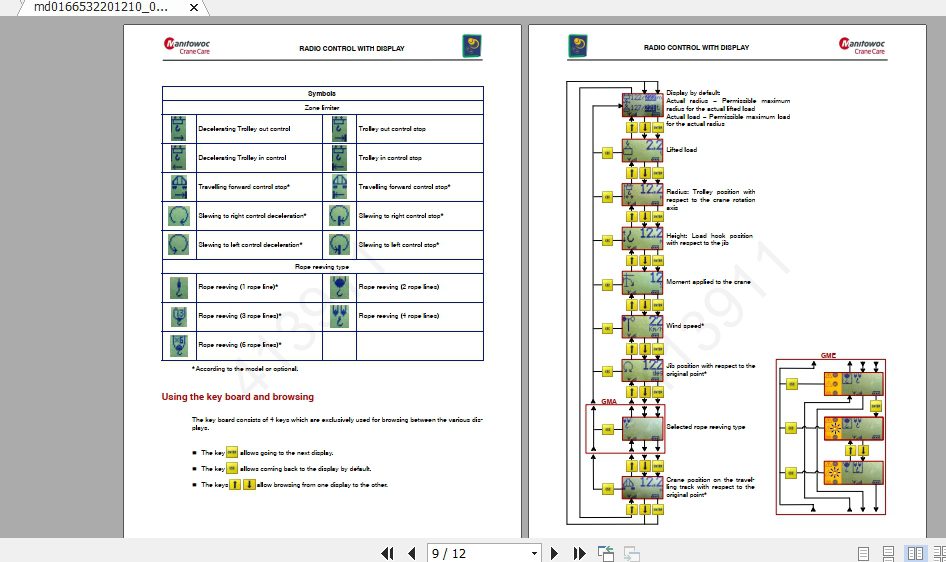946x562 pixels.
Task: Click the Manitowoc Crane Care logo on right page
Action: point(862,46)
